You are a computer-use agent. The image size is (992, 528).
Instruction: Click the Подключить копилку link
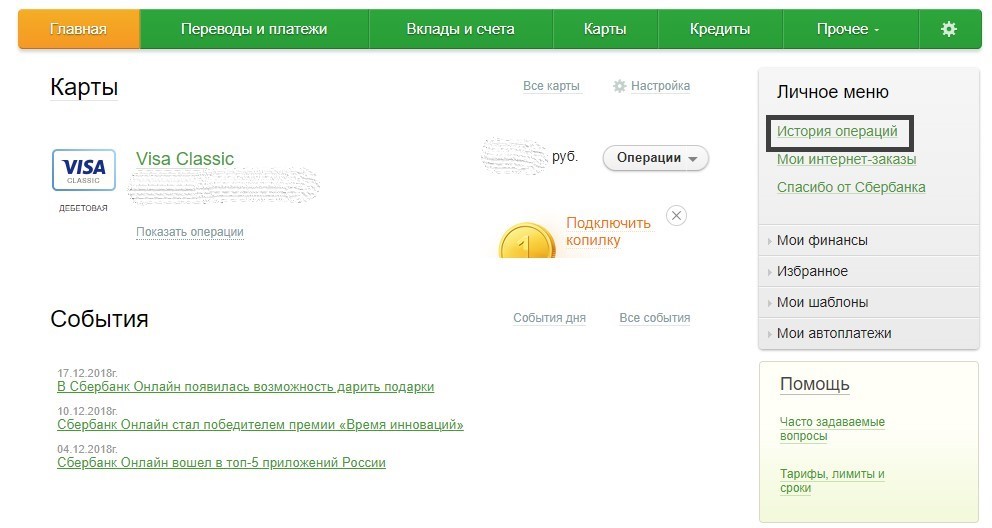(x=608, y=231)
